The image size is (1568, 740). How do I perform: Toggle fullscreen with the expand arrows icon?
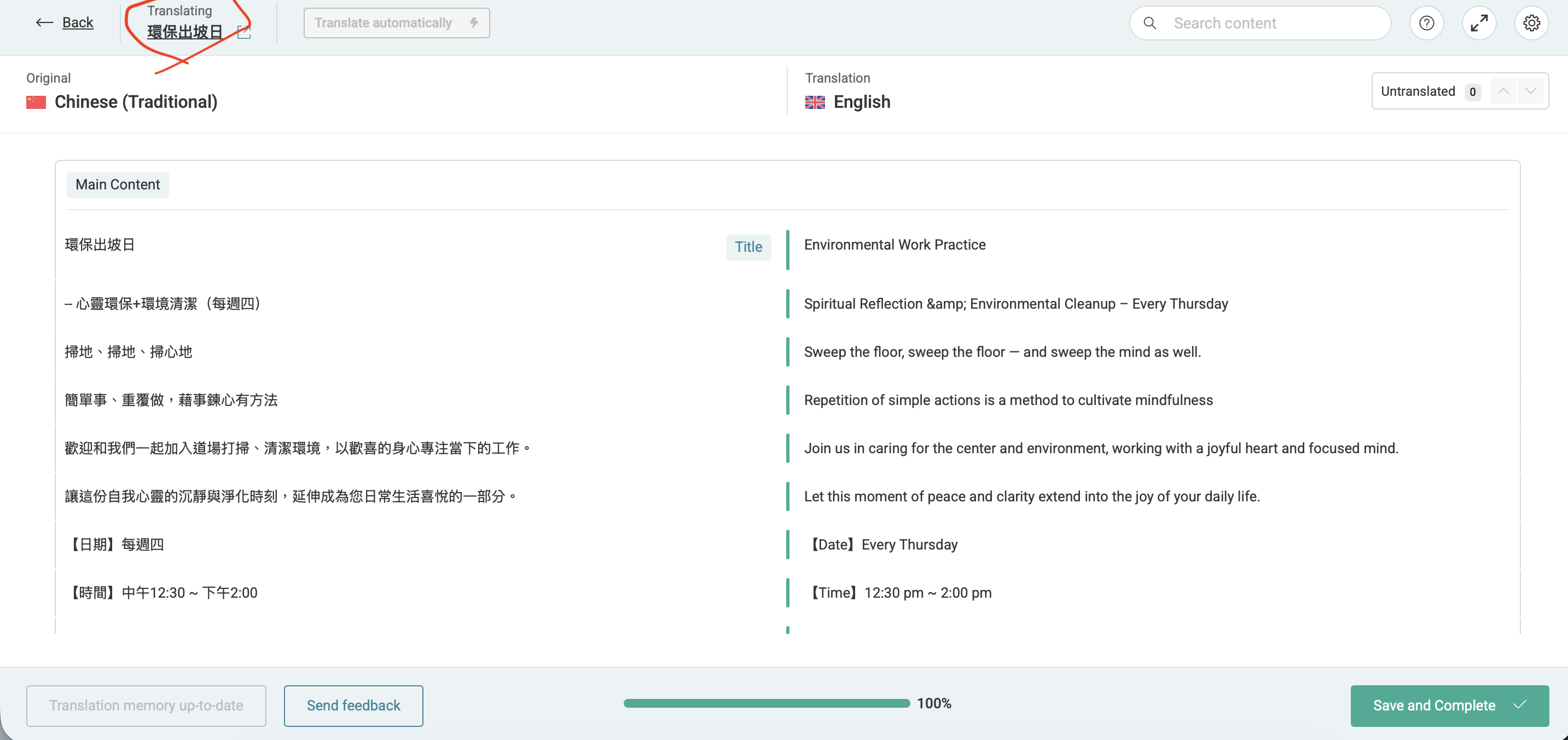(1478, 23)
